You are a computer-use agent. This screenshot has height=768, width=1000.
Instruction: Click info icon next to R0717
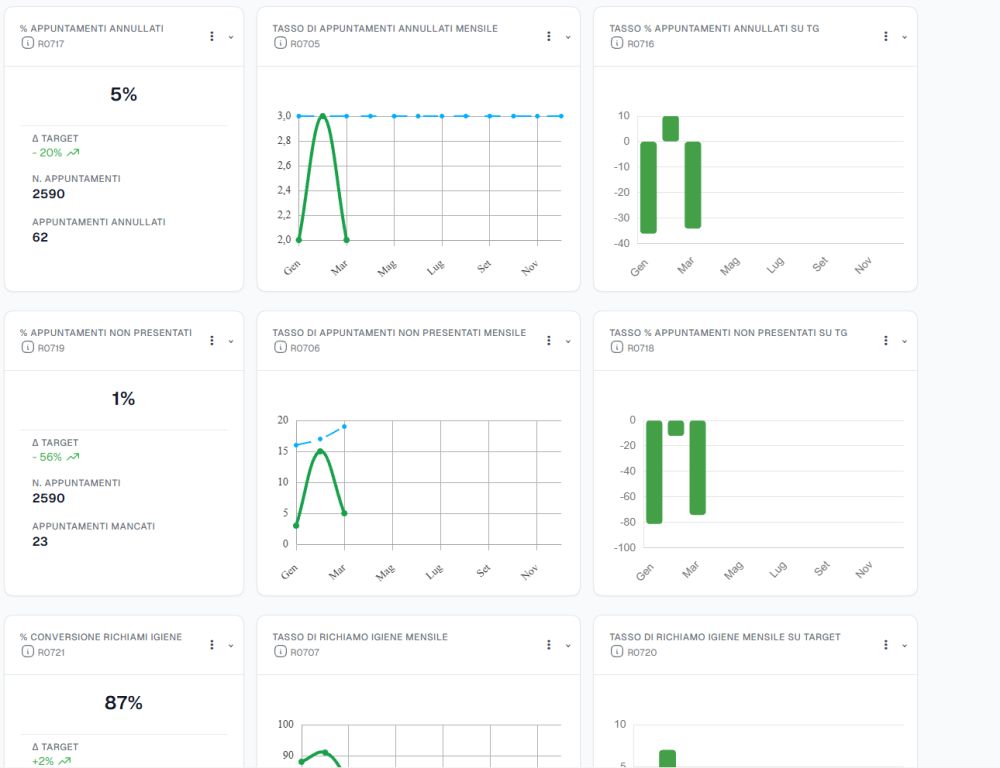coord(27,43)
